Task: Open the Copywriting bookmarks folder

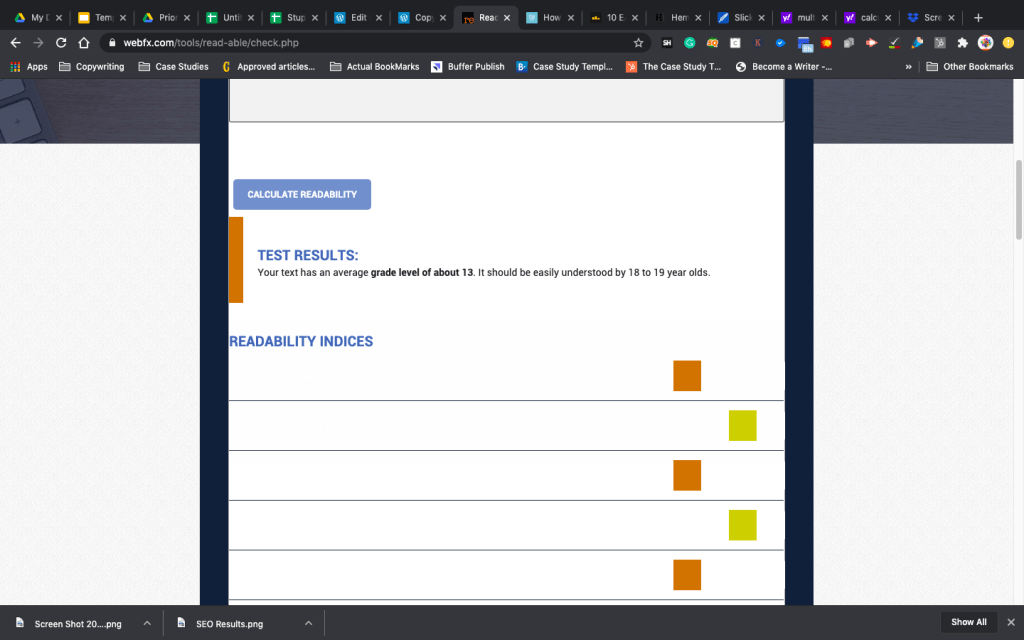Action: pos(92,67)
